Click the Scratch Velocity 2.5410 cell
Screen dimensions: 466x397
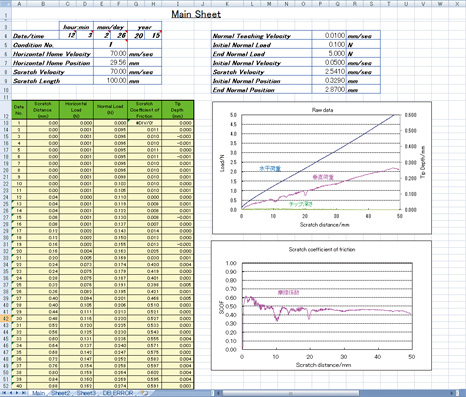coord(329,72)
